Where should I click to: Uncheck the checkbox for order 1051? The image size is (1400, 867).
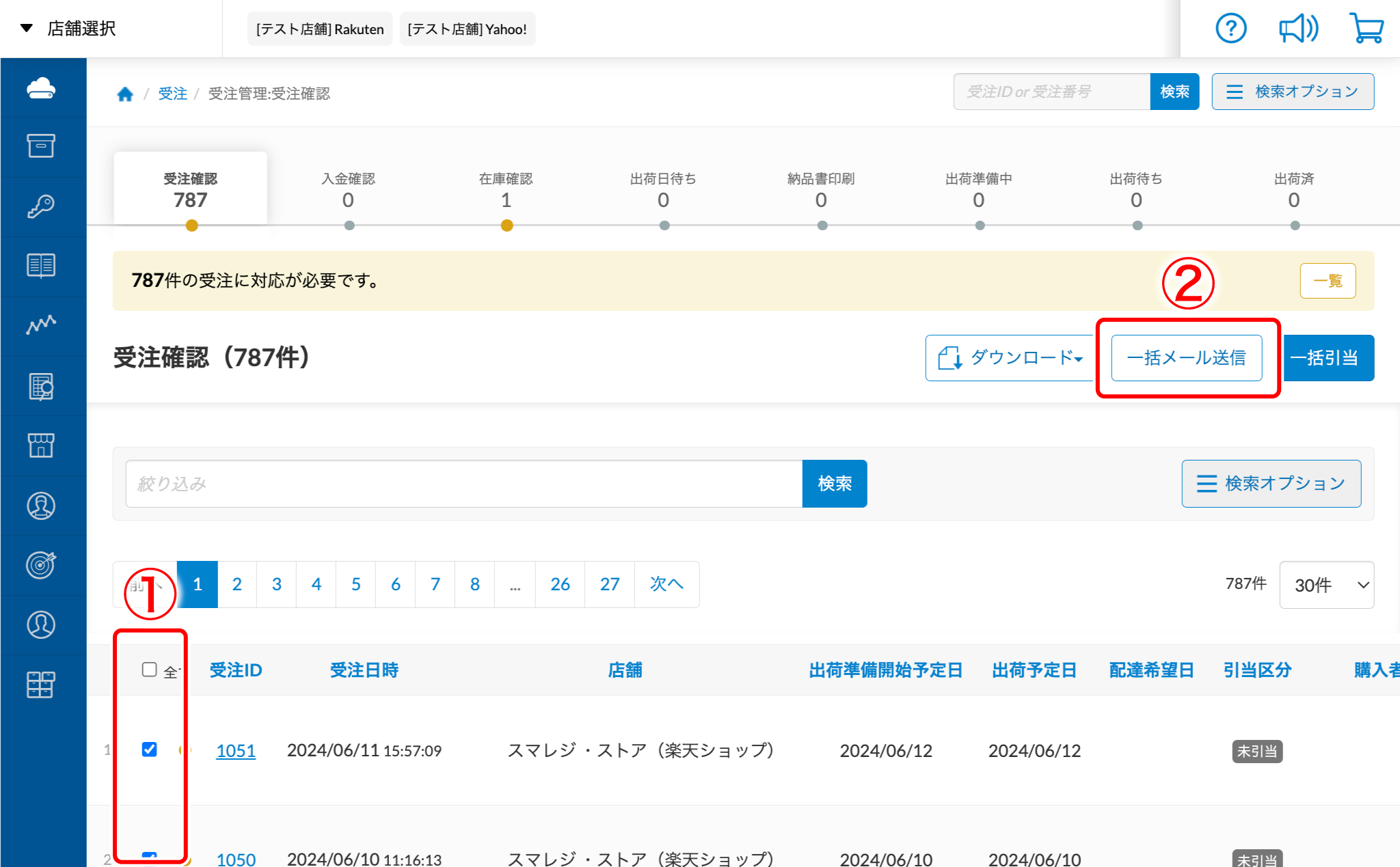pyautogui.click(x=149, y=749)
